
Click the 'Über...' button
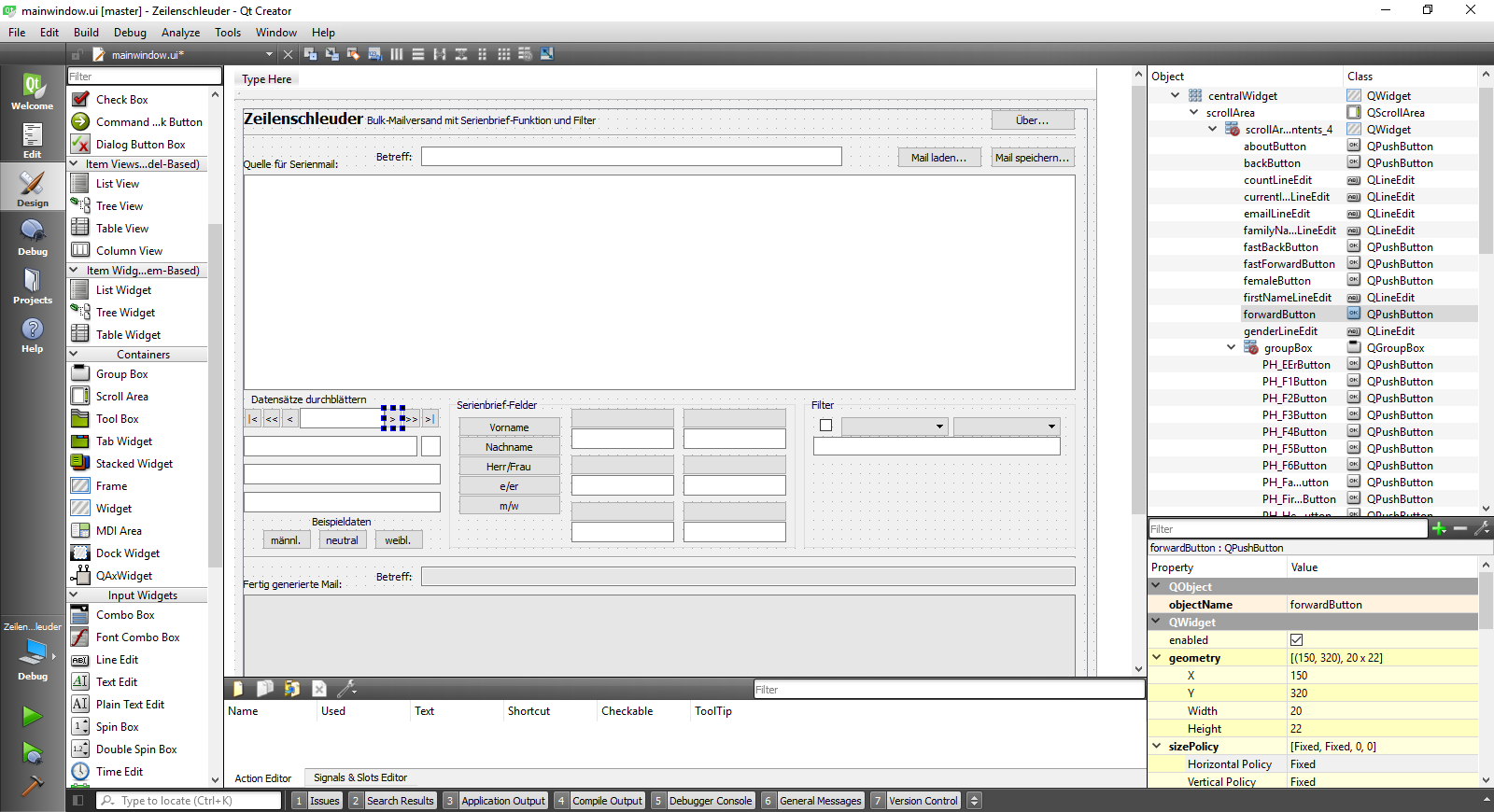[x=1032, y=120]
